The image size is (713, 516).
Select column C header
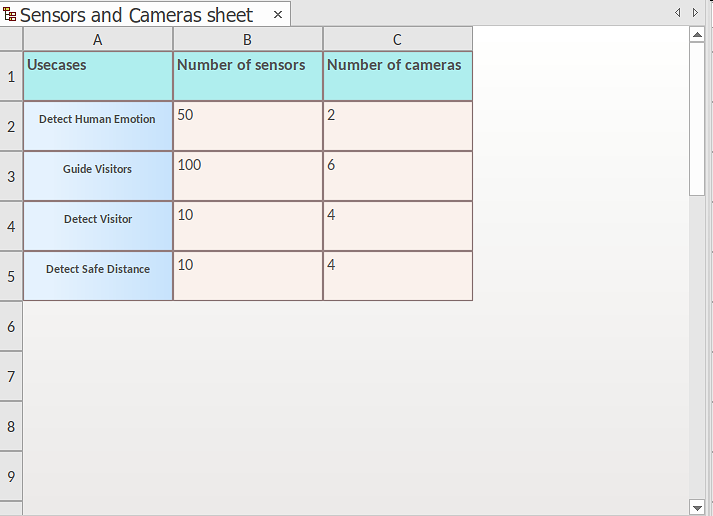pos(397,39)
